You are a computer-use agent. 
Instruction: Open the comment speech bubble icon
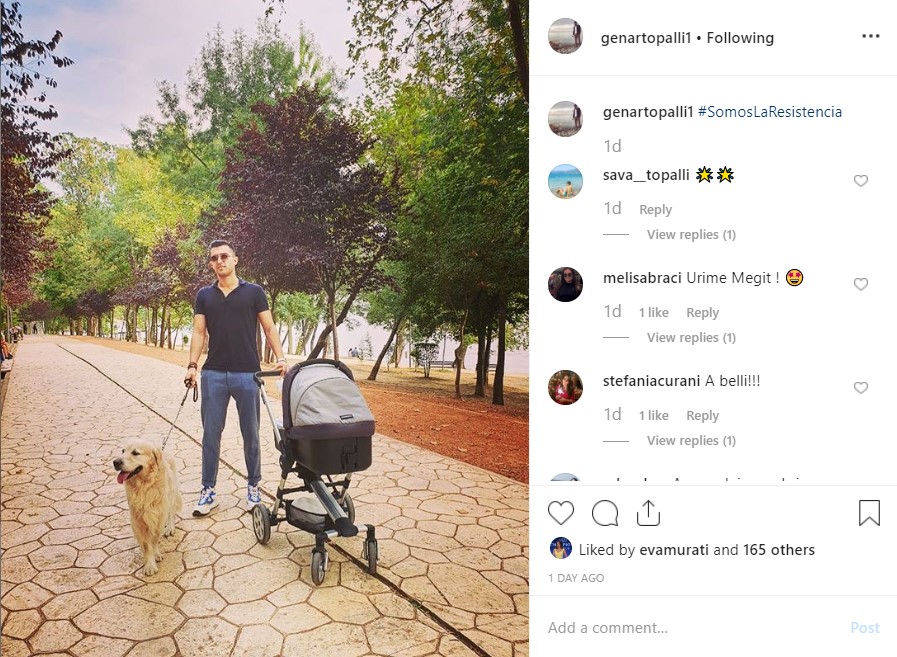coord(605,513)
